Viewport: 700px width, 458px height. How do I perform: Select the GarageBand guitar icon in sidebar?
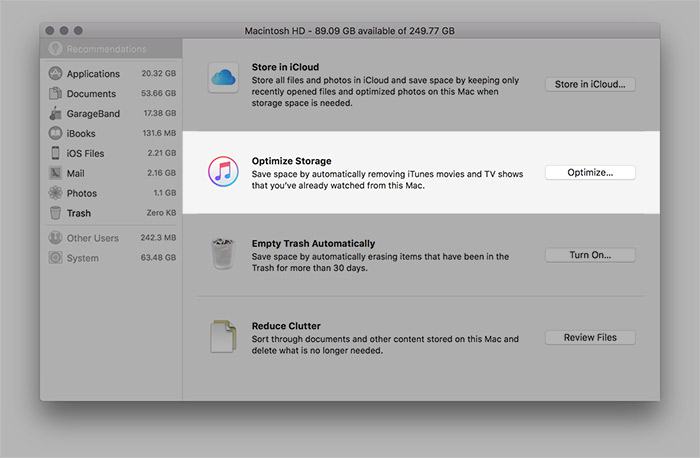tap(56, 114)
